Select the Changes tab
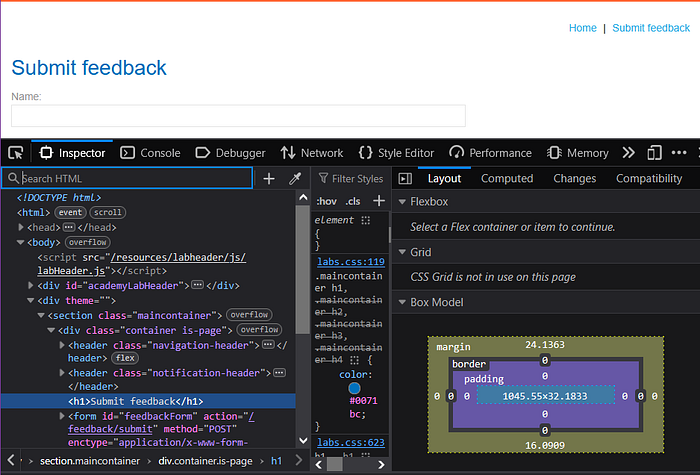This screenshot has height=475, width=700. [x=575, y=179]
